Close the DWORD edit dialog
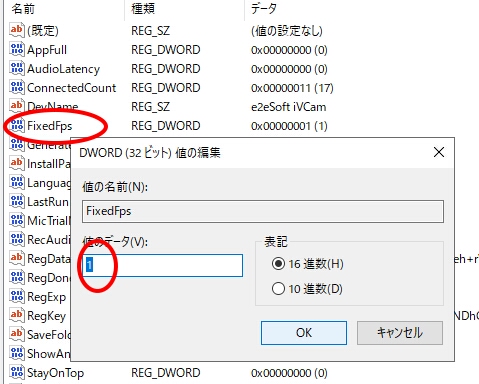 tap(439, 152)
